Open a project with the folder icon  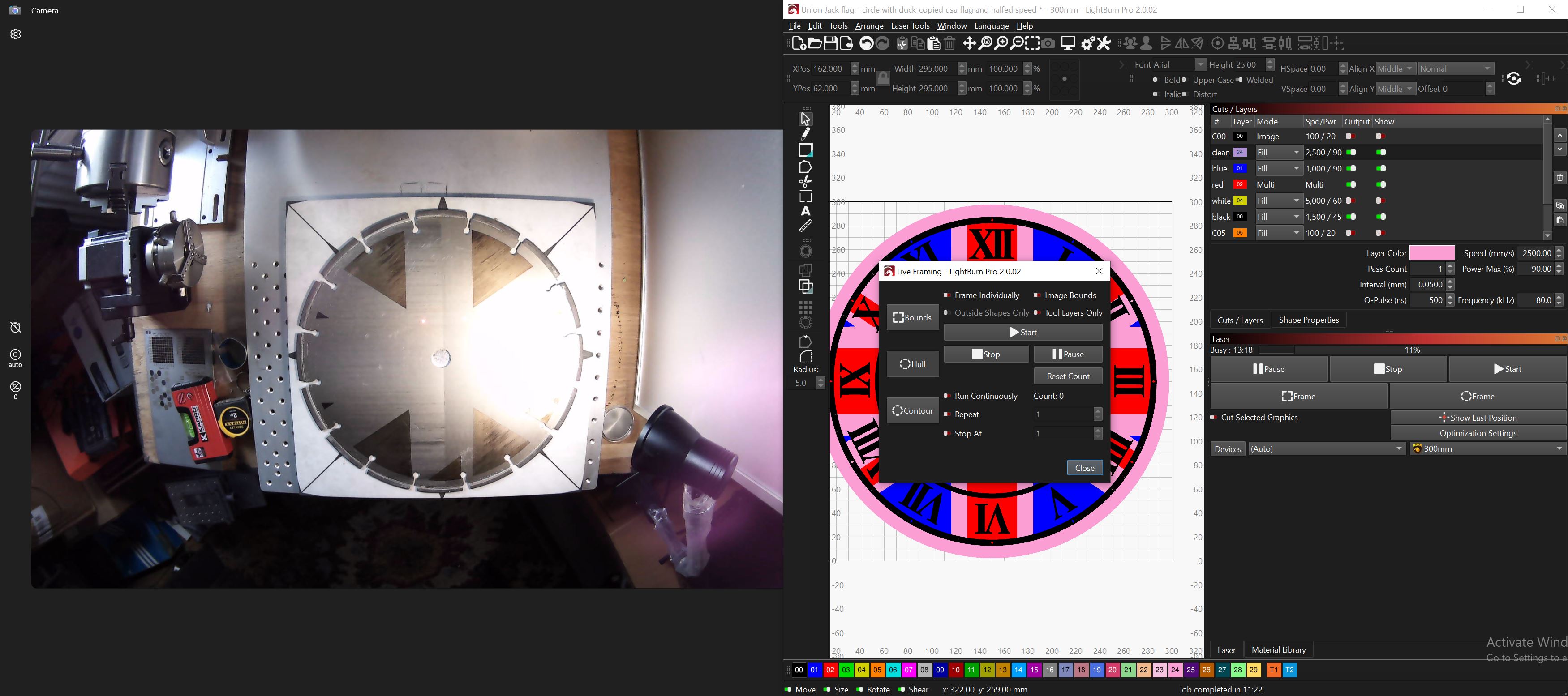tap(814, 43)
